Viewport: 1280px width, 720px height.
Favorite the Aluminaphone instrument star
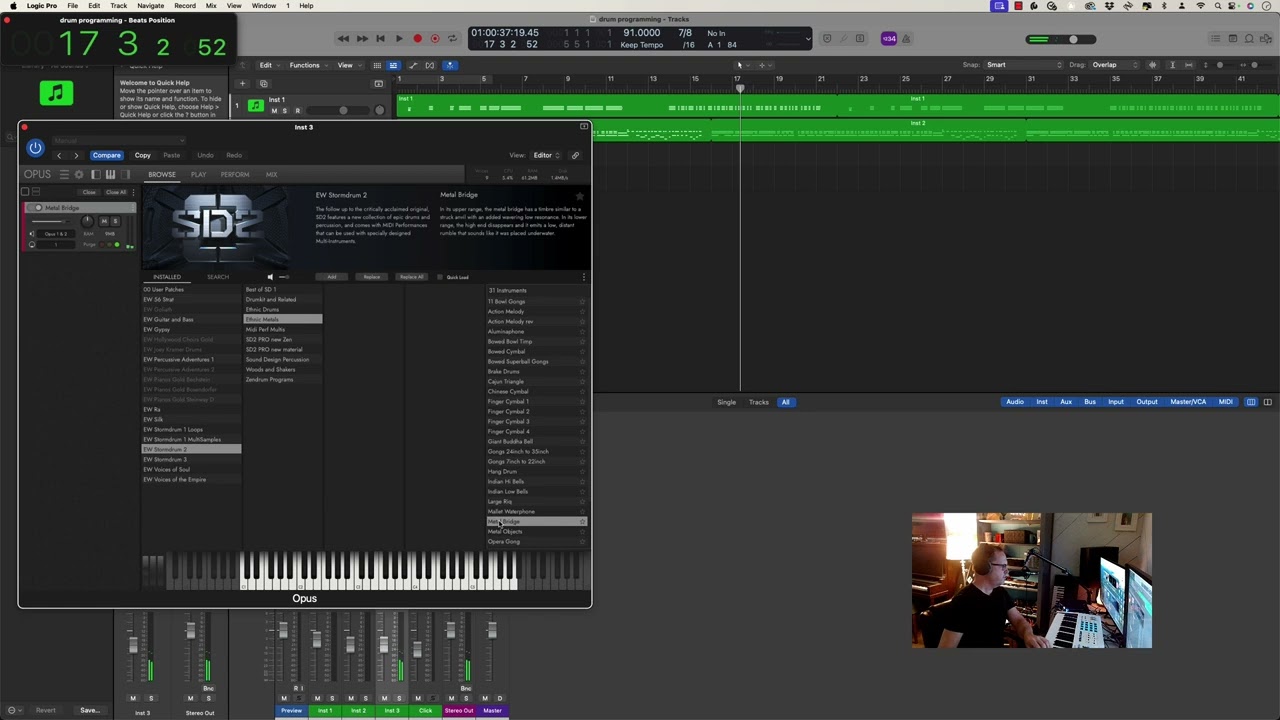[x=582, y=331]
